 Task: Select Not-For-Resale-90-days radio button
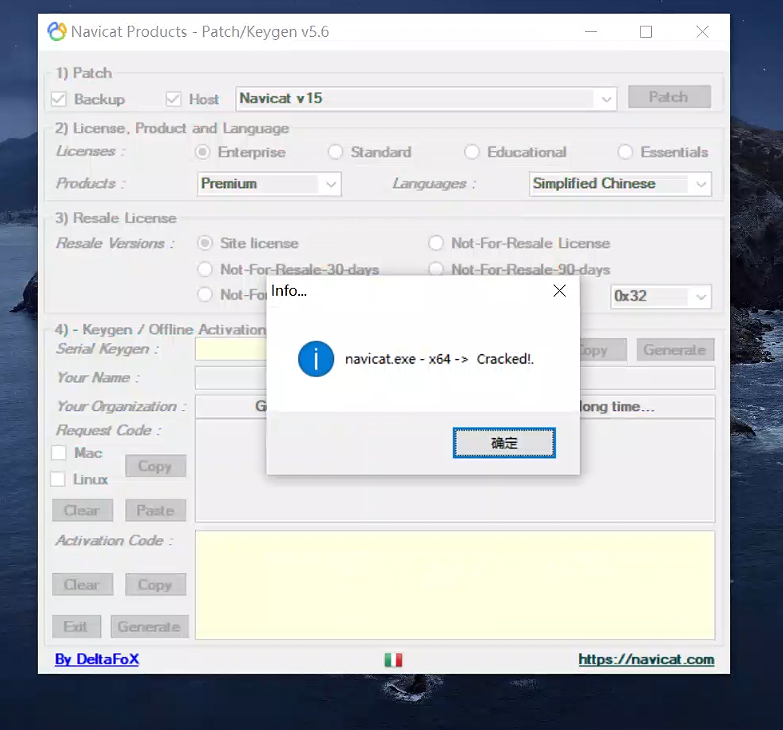(x=436, y=270)
